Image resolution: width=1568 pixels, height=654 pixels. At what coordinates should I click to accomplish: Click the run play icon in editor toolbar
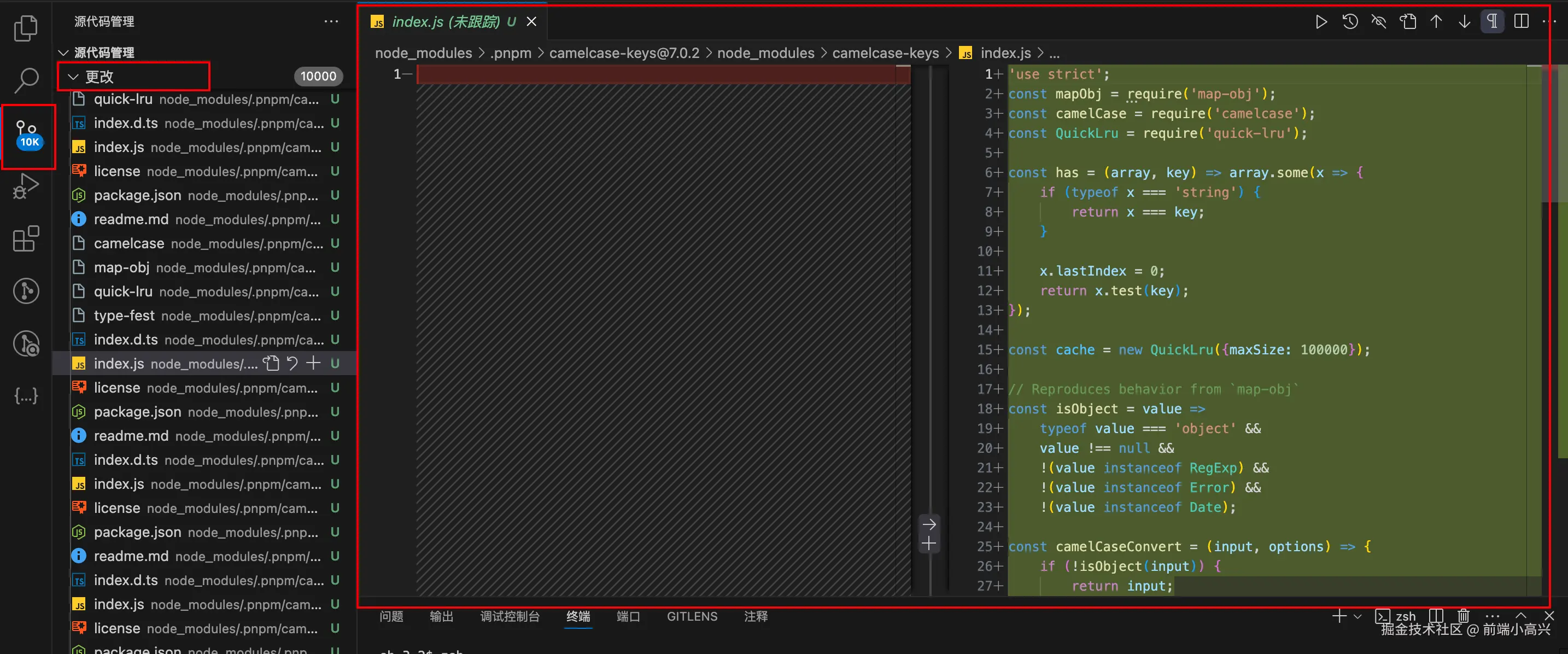[x=1321, y=22]
